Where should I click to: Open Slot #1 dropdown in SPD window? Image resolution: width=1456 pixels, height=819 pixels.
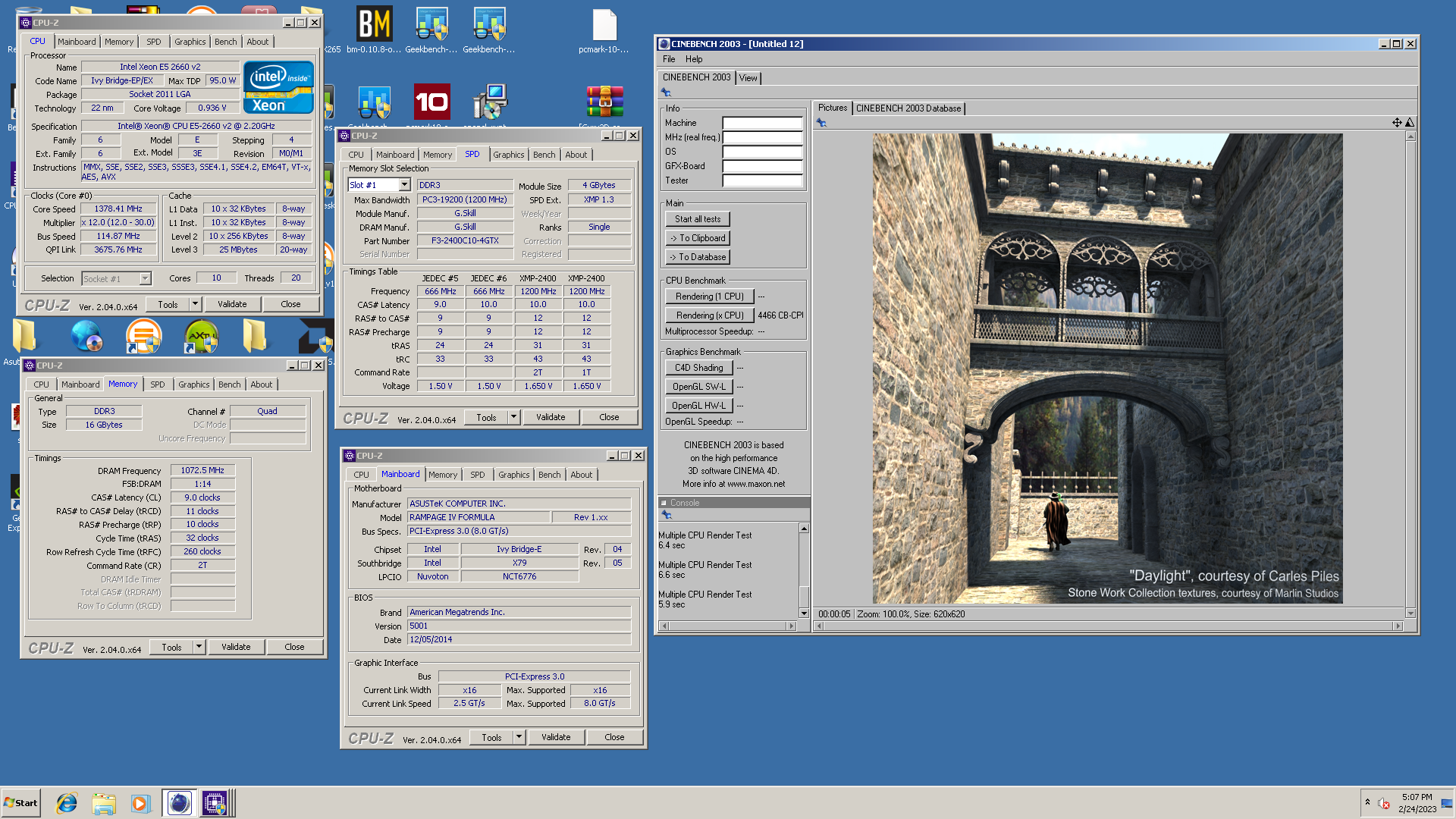(404, 185)
